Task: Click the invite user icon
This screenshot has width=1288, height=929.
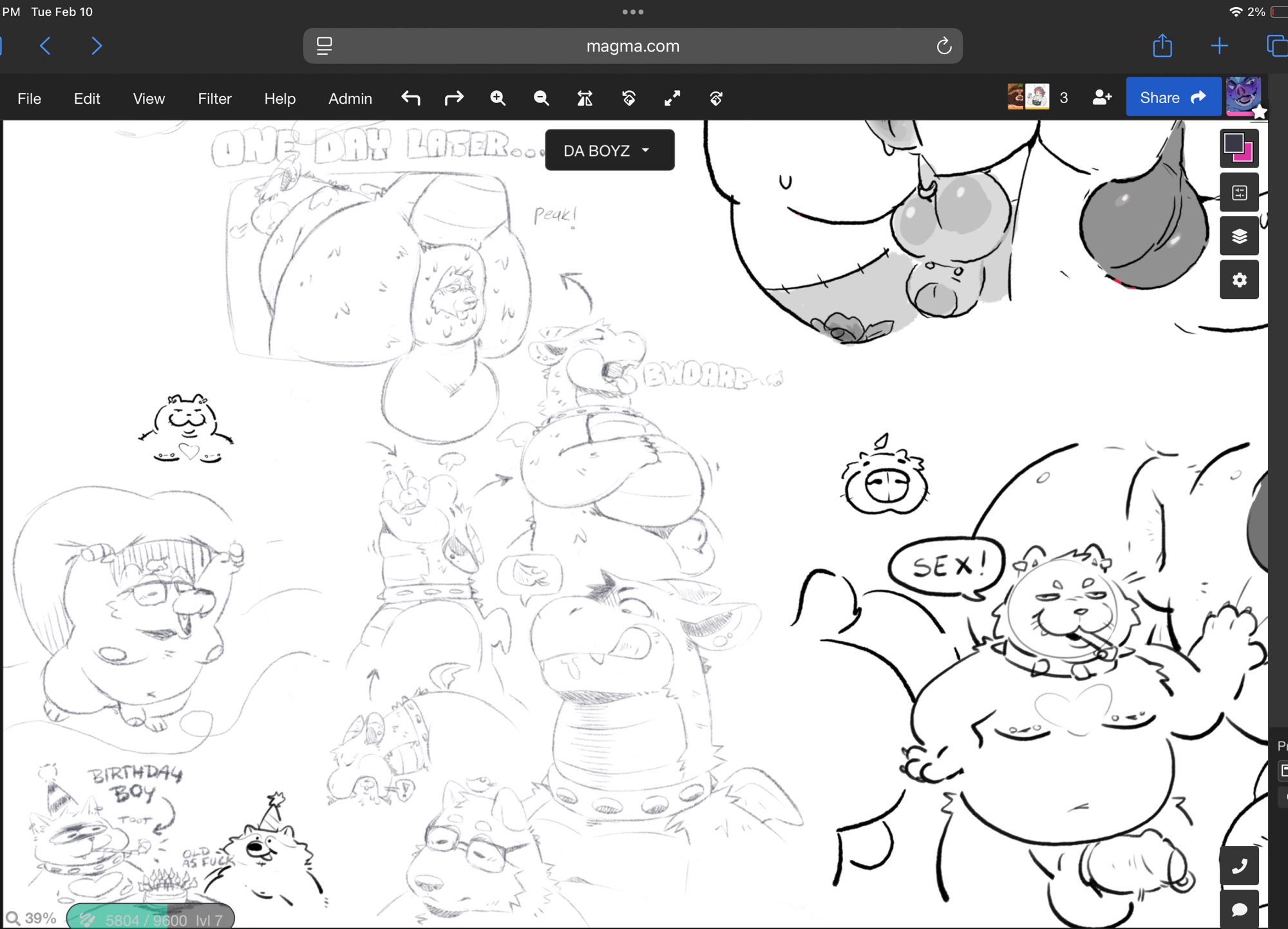Action: click(x=1102, y=98)
